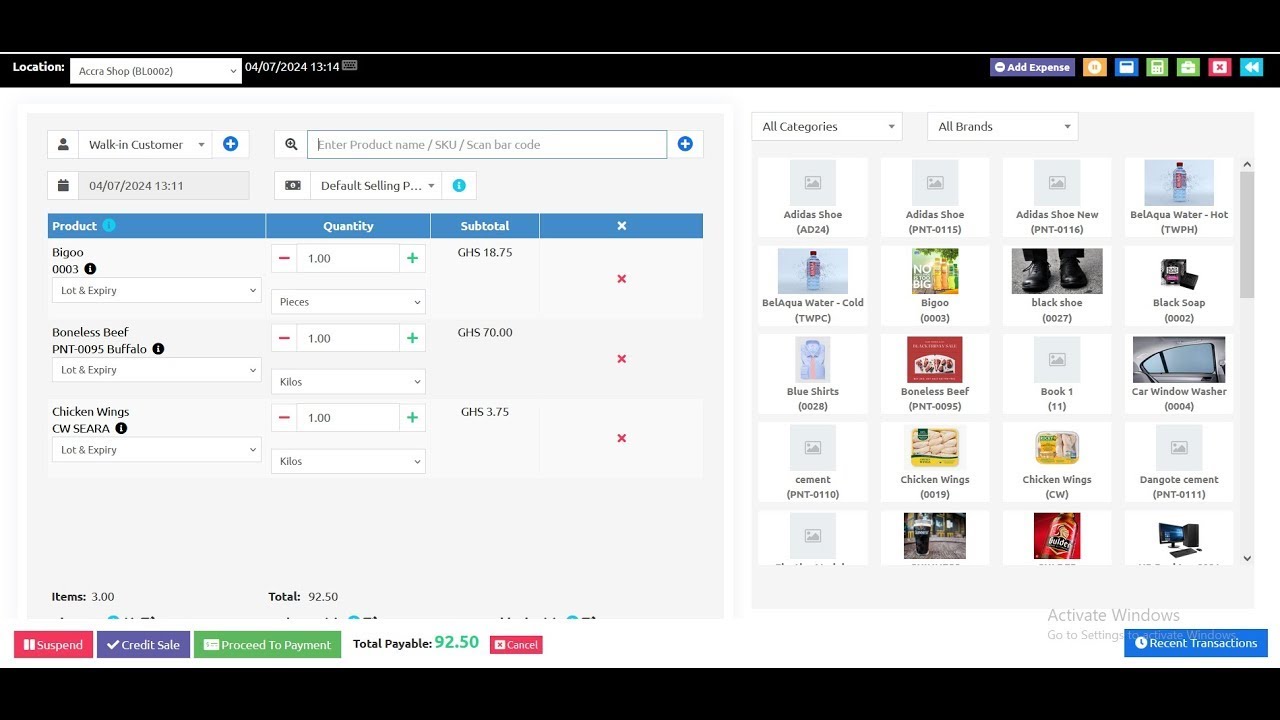Decrease Boneless Beef quantity with minus
The height and width of the screenshot is (720, 1280).
[x=284, y=338]
